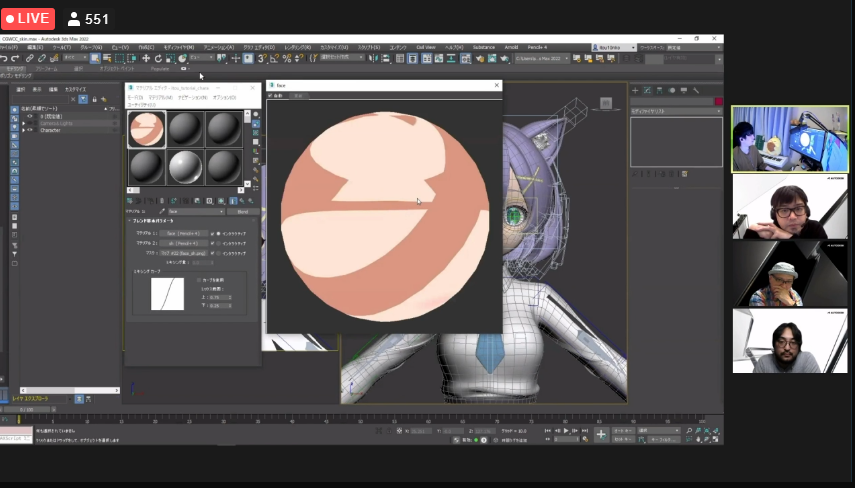Click Material 1 face (Pencil+ 4) button
Viewport: 855px width, 488px height.
(184, 233)
